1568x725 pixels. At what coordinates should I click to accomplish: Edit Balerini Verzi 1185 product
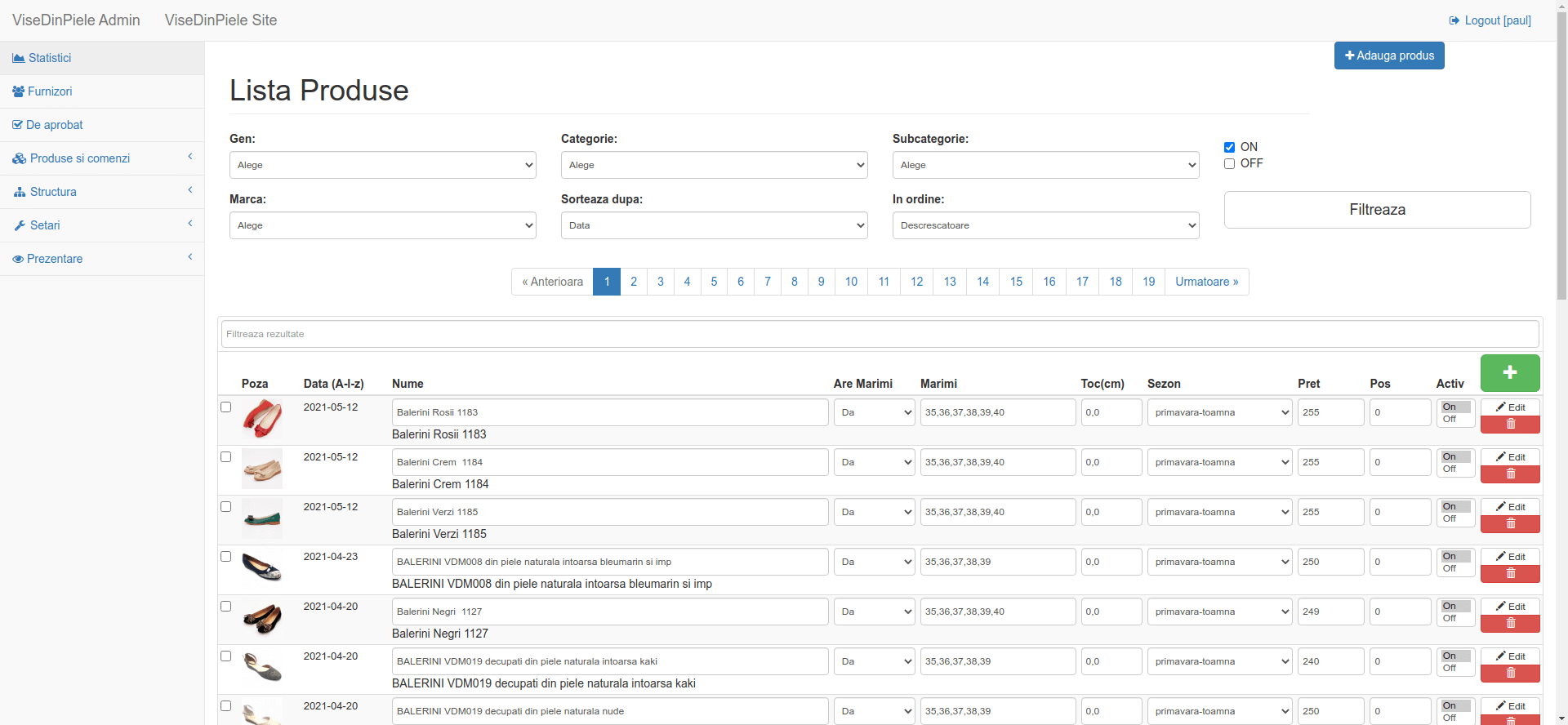point(1510,507)
